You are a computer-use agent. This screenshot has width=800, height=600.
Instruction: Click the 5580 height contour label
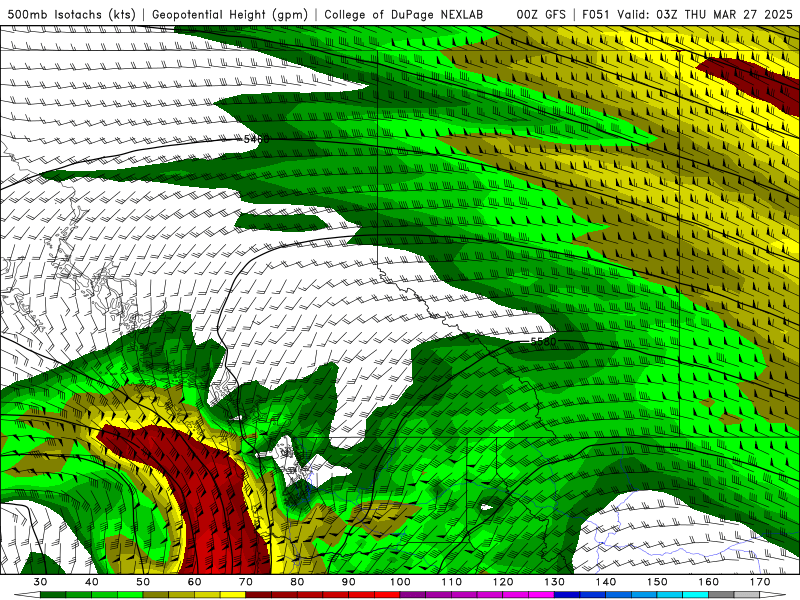pyautogui.click(x=543, y=341)
